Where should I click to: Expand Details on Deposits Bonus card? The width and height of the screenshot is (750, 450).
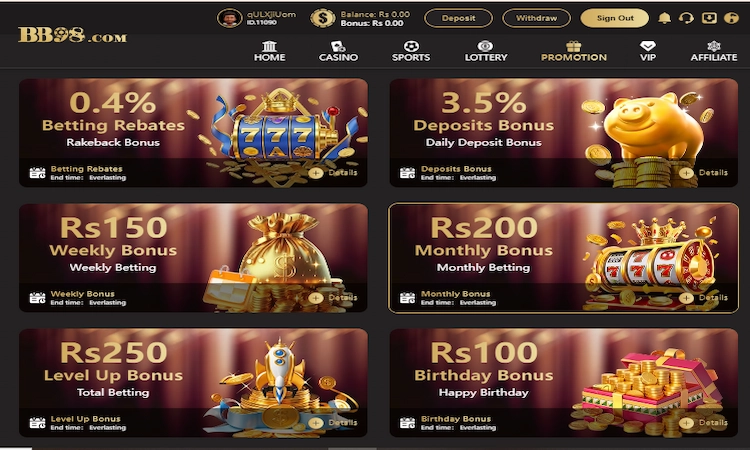pos(704,173)
